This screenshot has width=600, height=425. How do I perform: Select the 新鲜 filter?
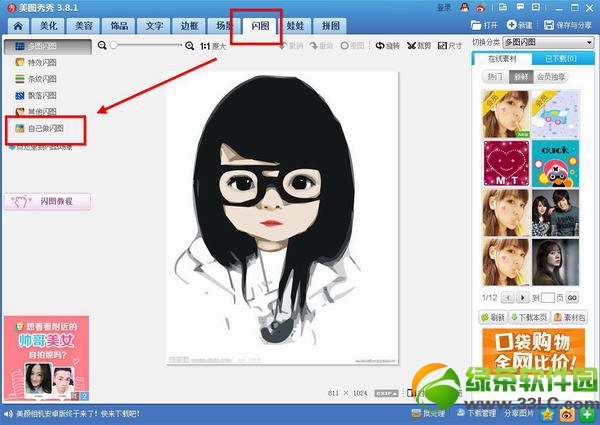click(521, 77)
